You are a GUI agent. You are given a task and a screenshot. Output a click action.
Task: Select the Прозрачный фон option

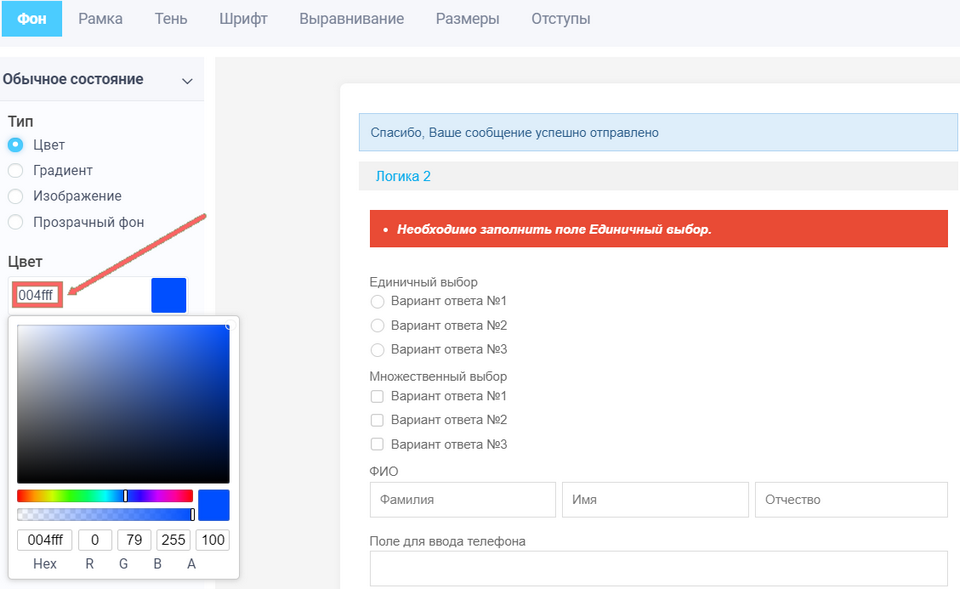[16, 222]
